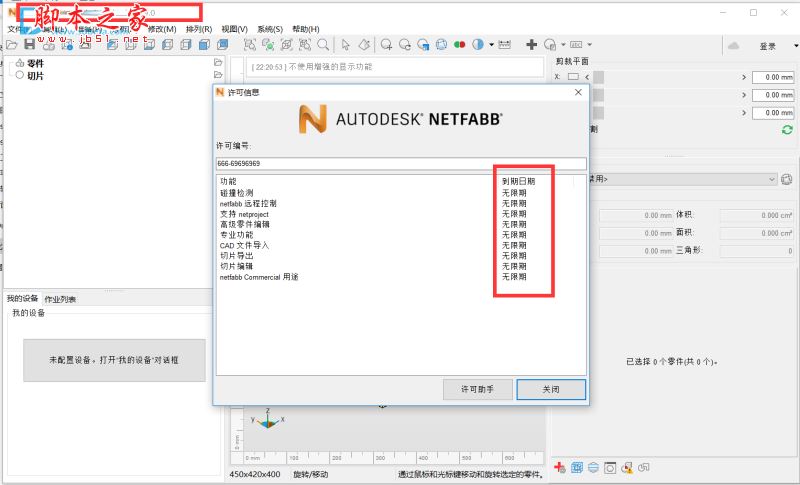This screenshot has width=800, height=485.
Task: Click the first 0.00 mm clipping value field
Action: (x=773, y=77)
